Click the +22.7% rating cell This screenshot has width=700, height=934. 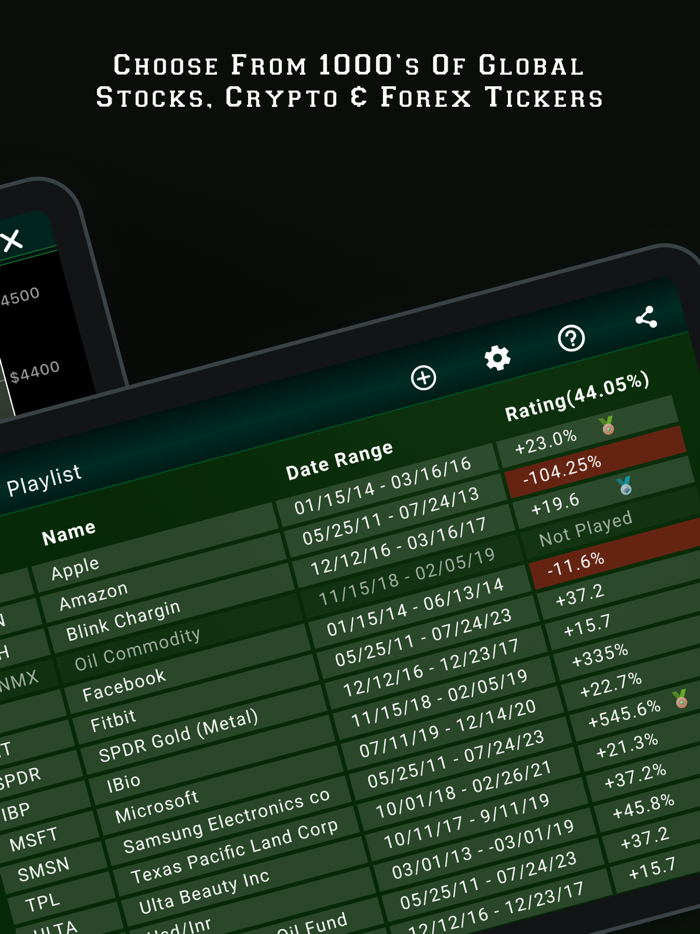[610, 685]
